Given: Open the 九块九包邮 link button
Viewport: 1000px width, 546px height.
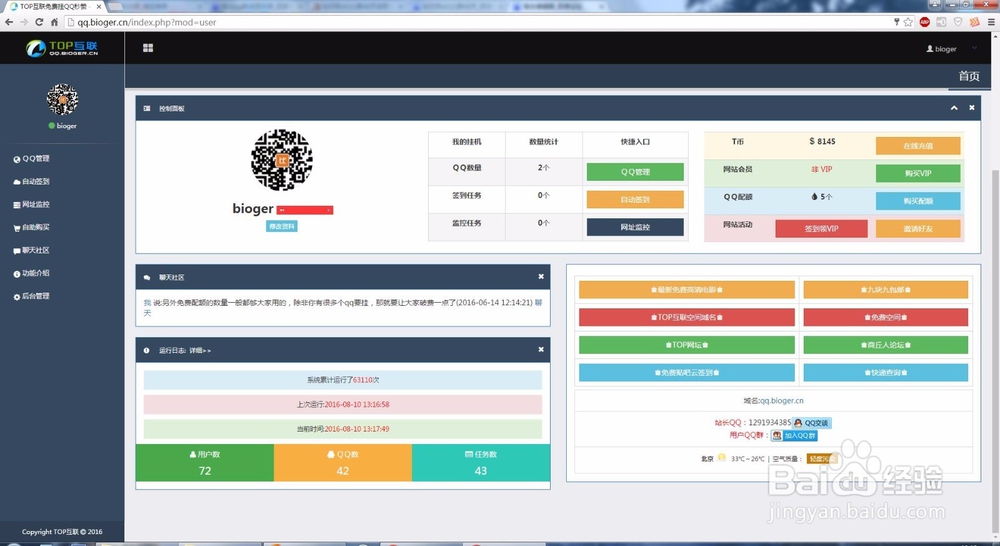Looking at the screenshot, I should coord(886,290).
